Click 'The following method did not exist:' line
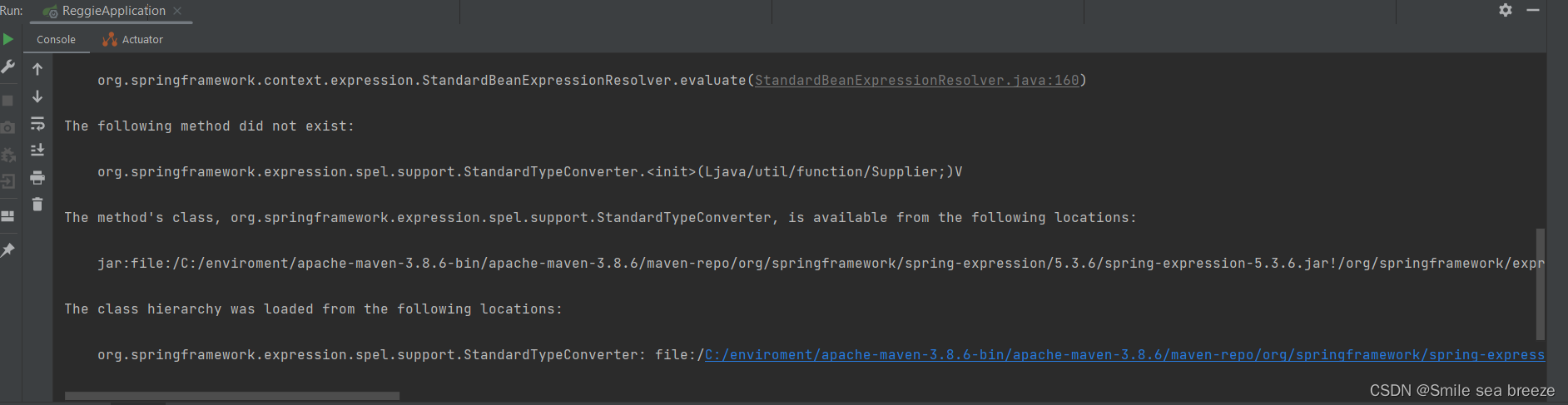The width and height of the screenshot is (1568, 405). [x=210, y=126]
